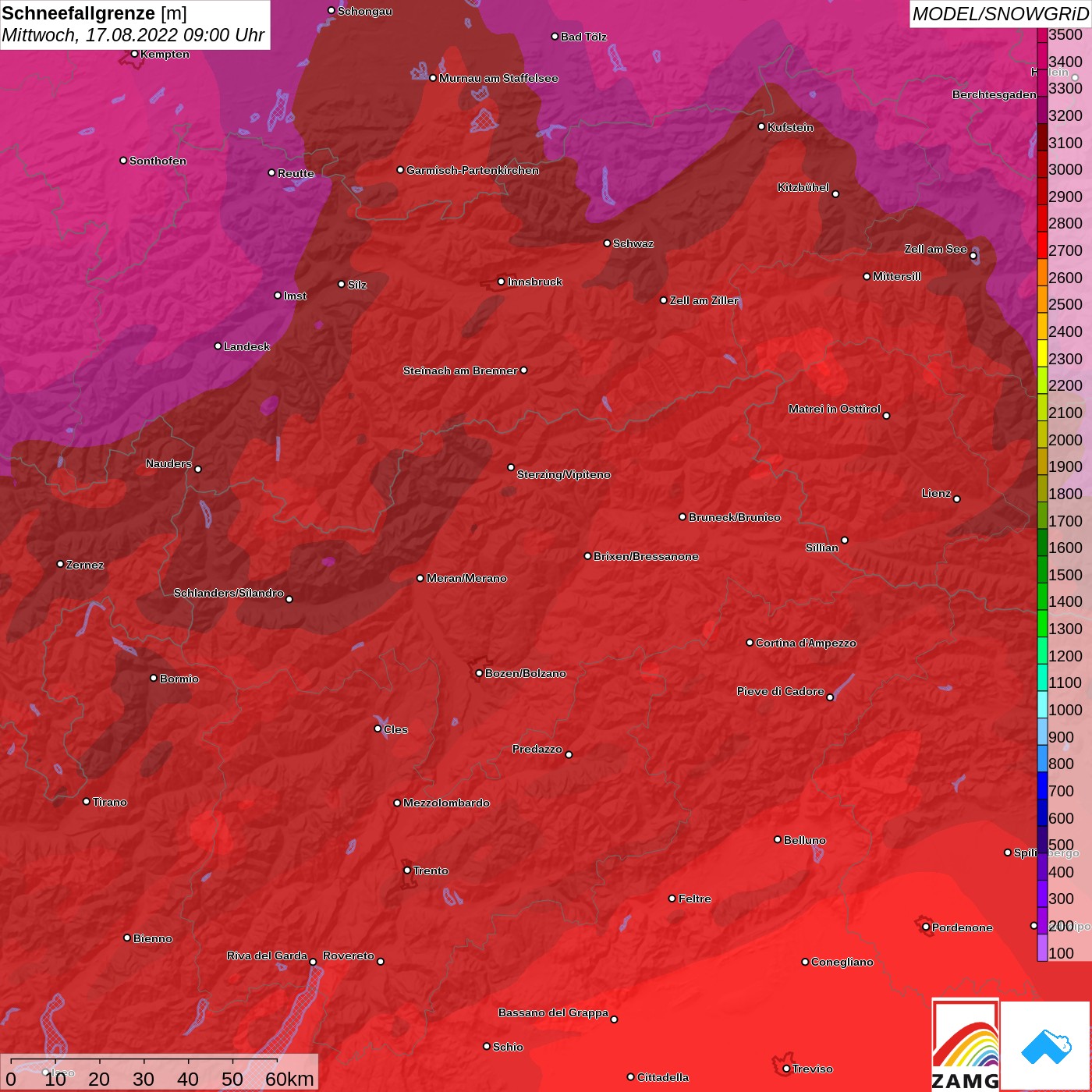Select the 100 m violet legend swatch

pos(1042,948)
